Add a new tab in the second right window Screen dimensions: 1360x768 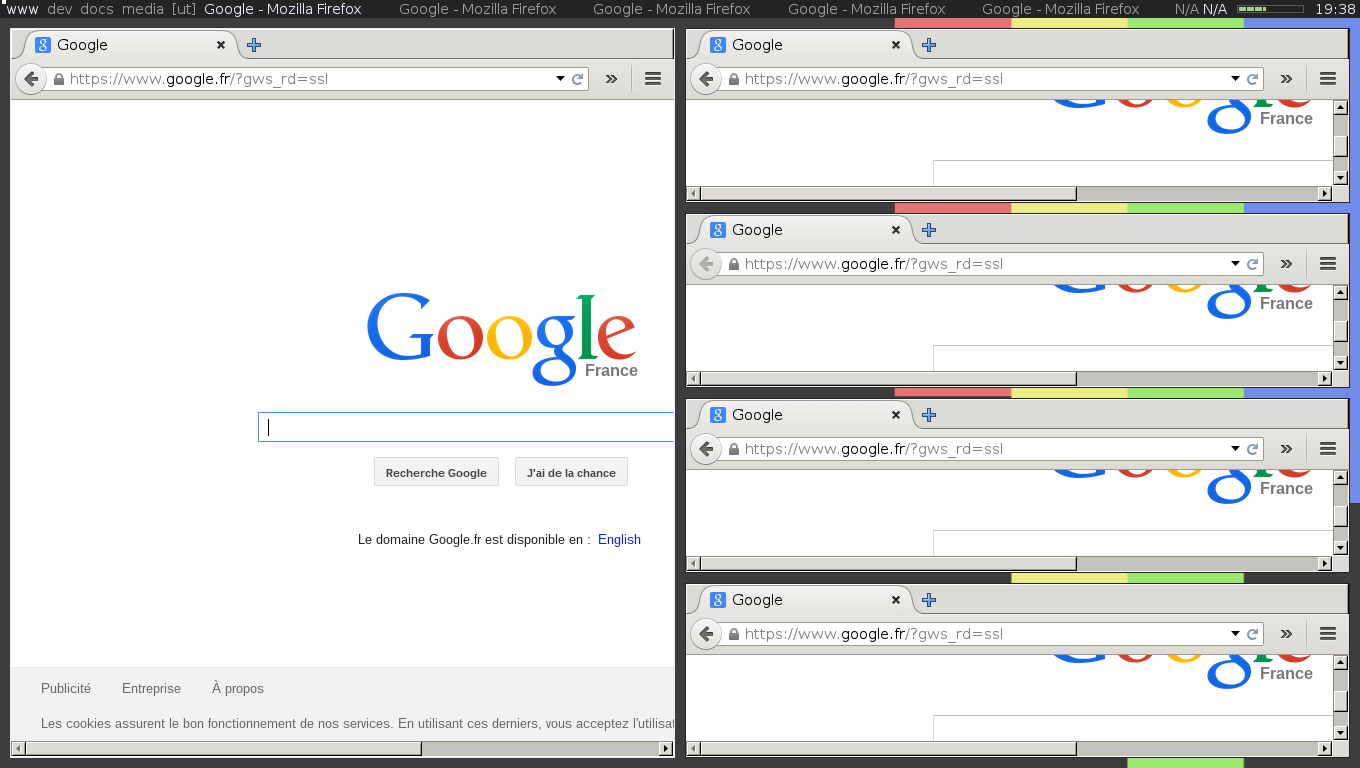(x=929, y=230)
